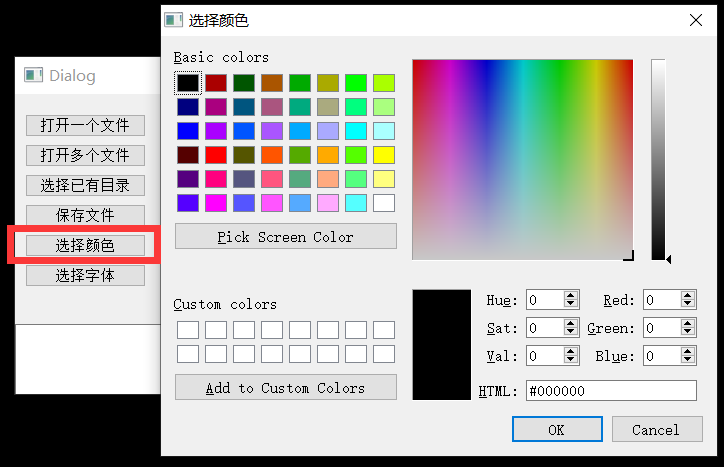
Task: Select the cyan swatch in third row
Action: (356, 131)
